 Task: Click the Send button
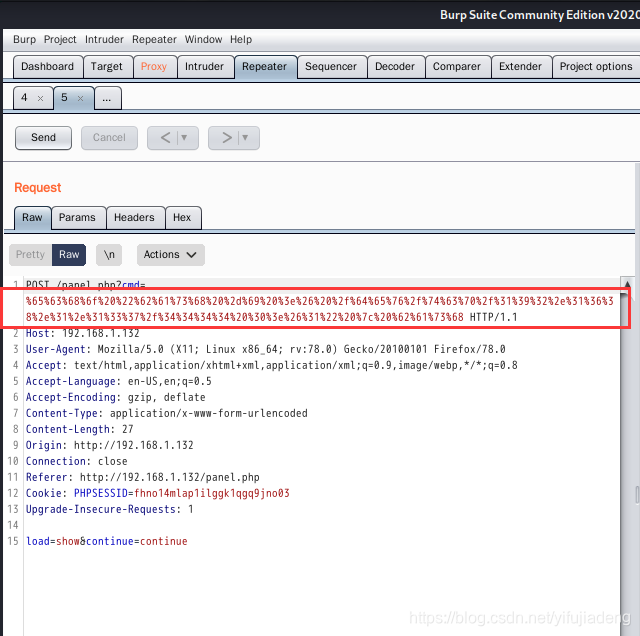(44, 138)
